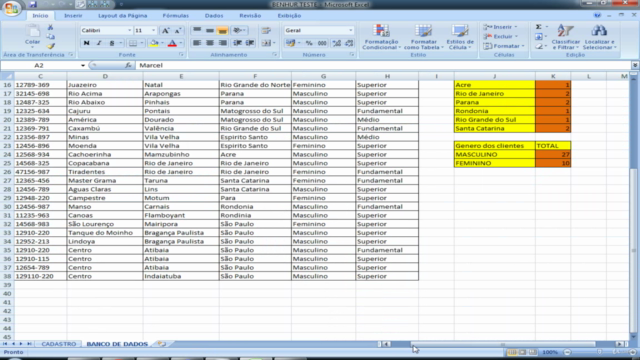Click the Formatar cells button
The height and width of the screenshot is (360, 640).
pyautogui.click(x=503, y=46)
